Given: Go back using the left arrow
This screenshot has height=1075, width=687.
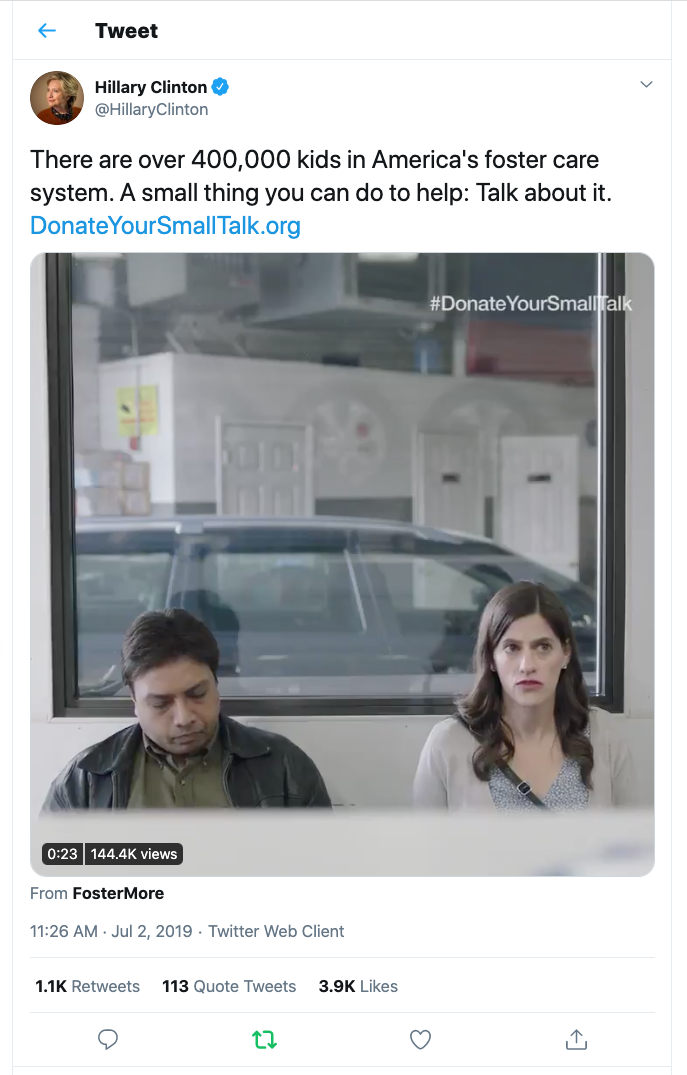Looking at the screenshot, I should (47, 31).
